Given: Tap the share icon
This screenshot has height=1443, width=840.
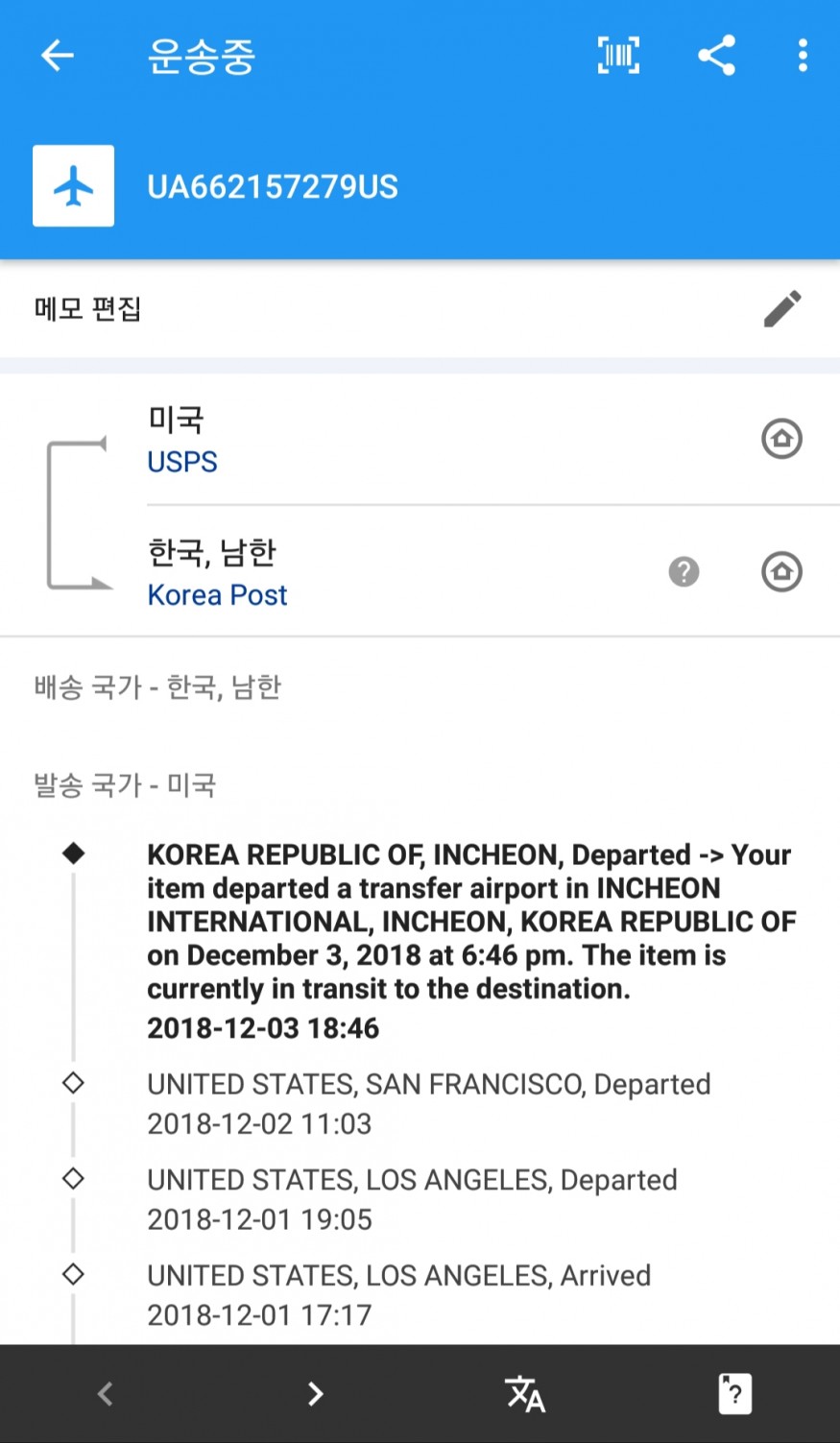Looking at the screenshot, I should tap(716, 56).
